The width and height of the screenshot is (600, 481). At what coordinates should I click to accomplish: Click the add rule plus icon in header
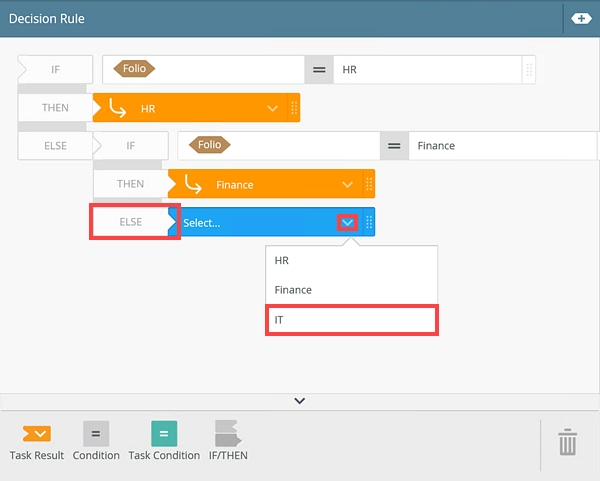(x=581, y=18)
